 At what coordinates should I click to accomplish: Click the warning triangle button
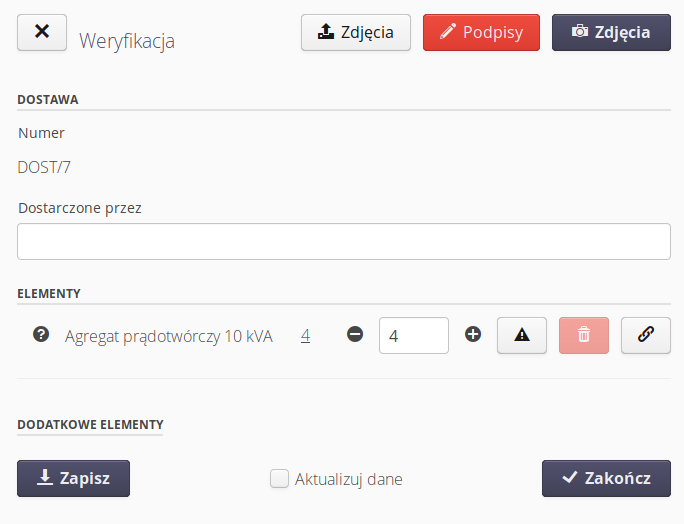[x=522, y=336]
